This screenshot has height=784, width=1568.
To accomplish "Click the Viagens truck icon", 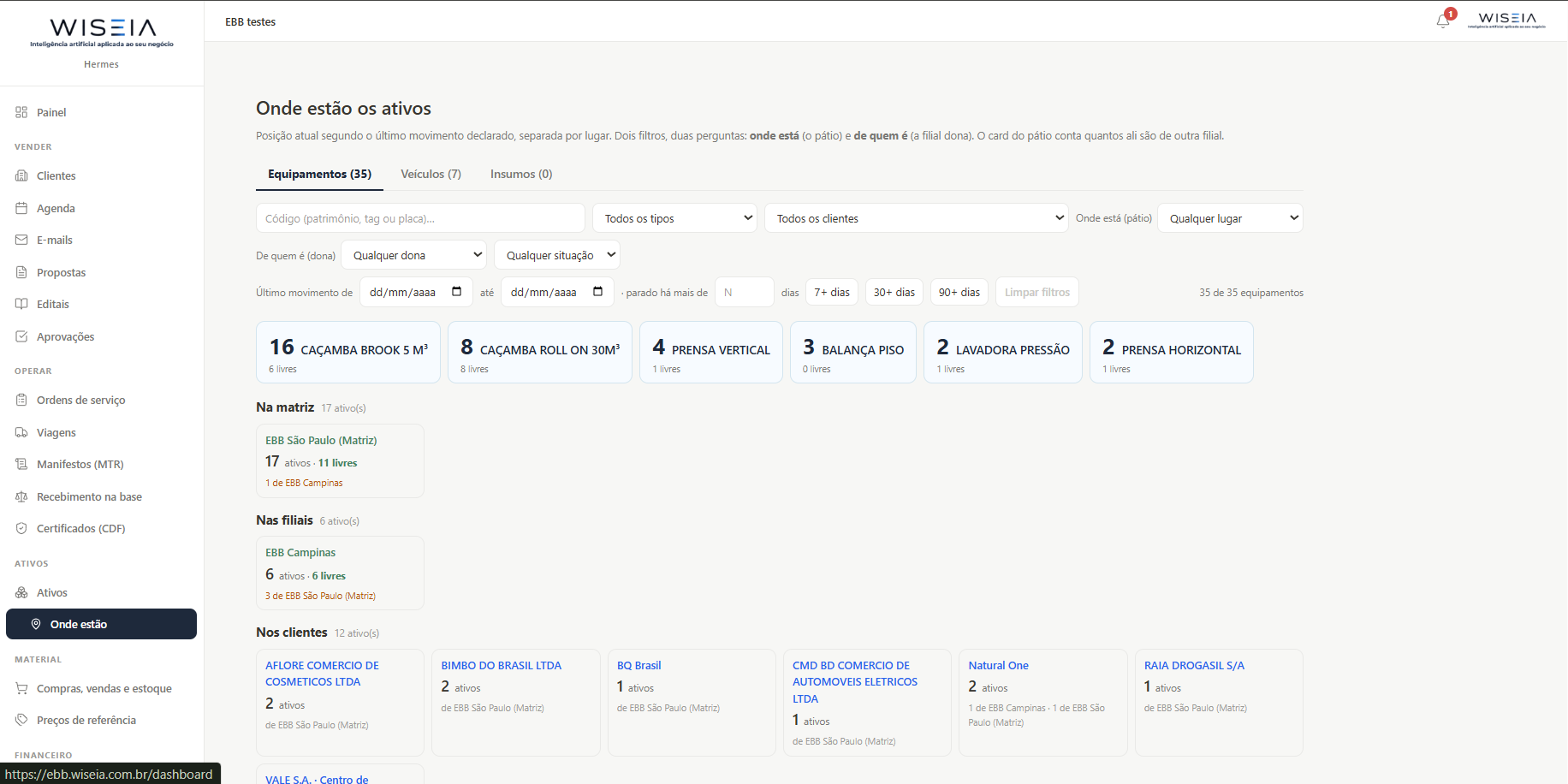I will click(21, 432).
